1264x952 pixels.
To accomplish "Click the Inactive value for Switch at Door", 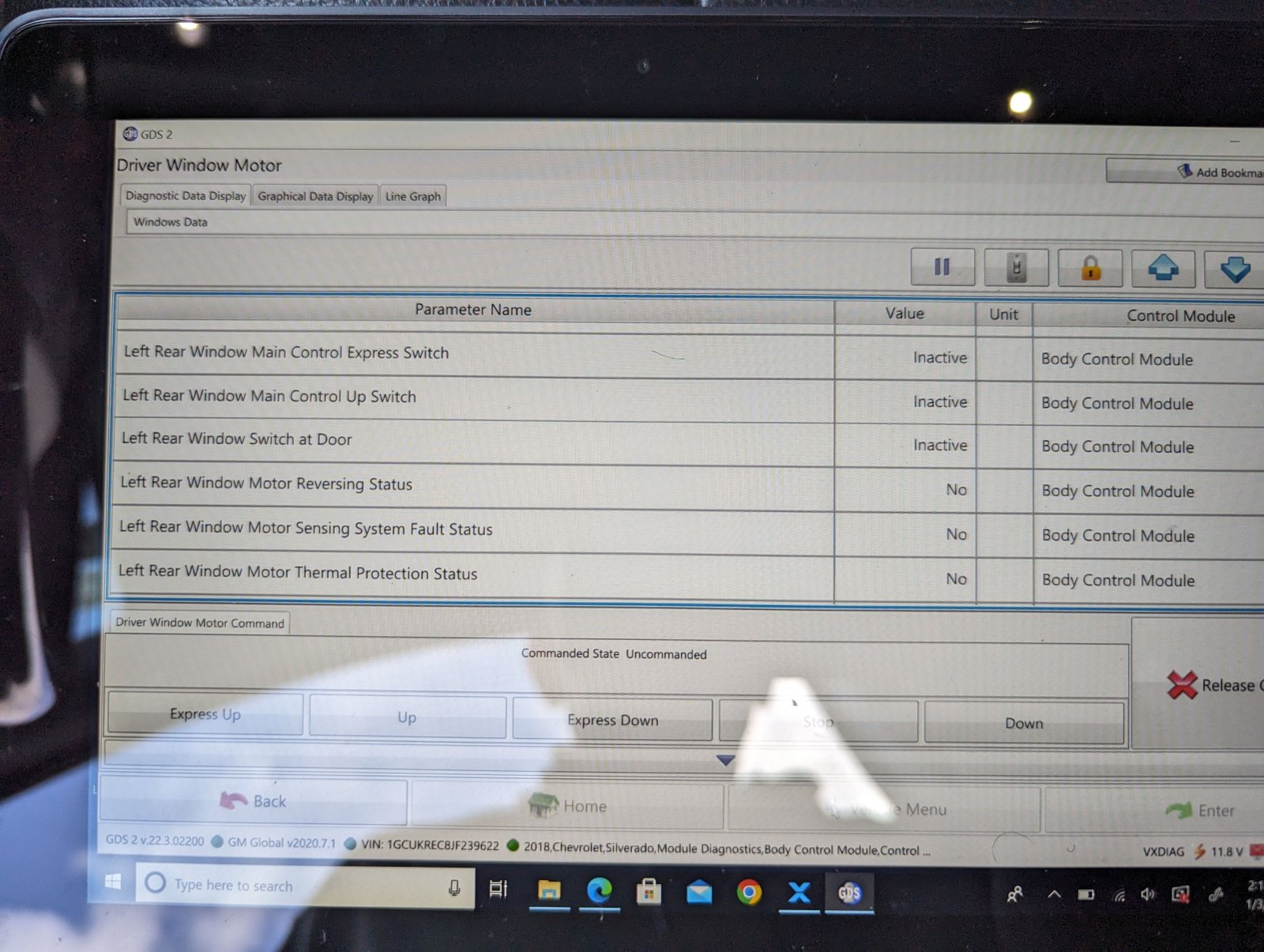I will pyautogui.click(x=939, y=446).
